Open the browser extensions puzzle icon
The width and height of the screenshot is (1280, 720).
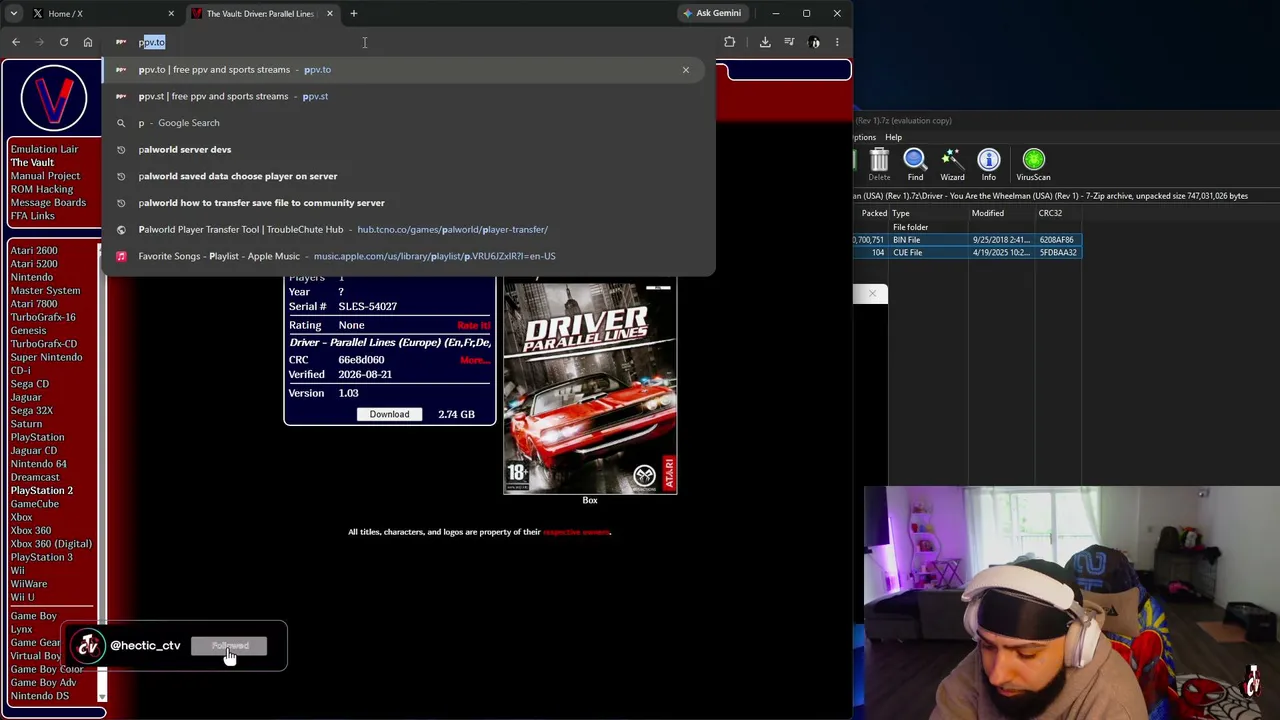coord(729,42)
